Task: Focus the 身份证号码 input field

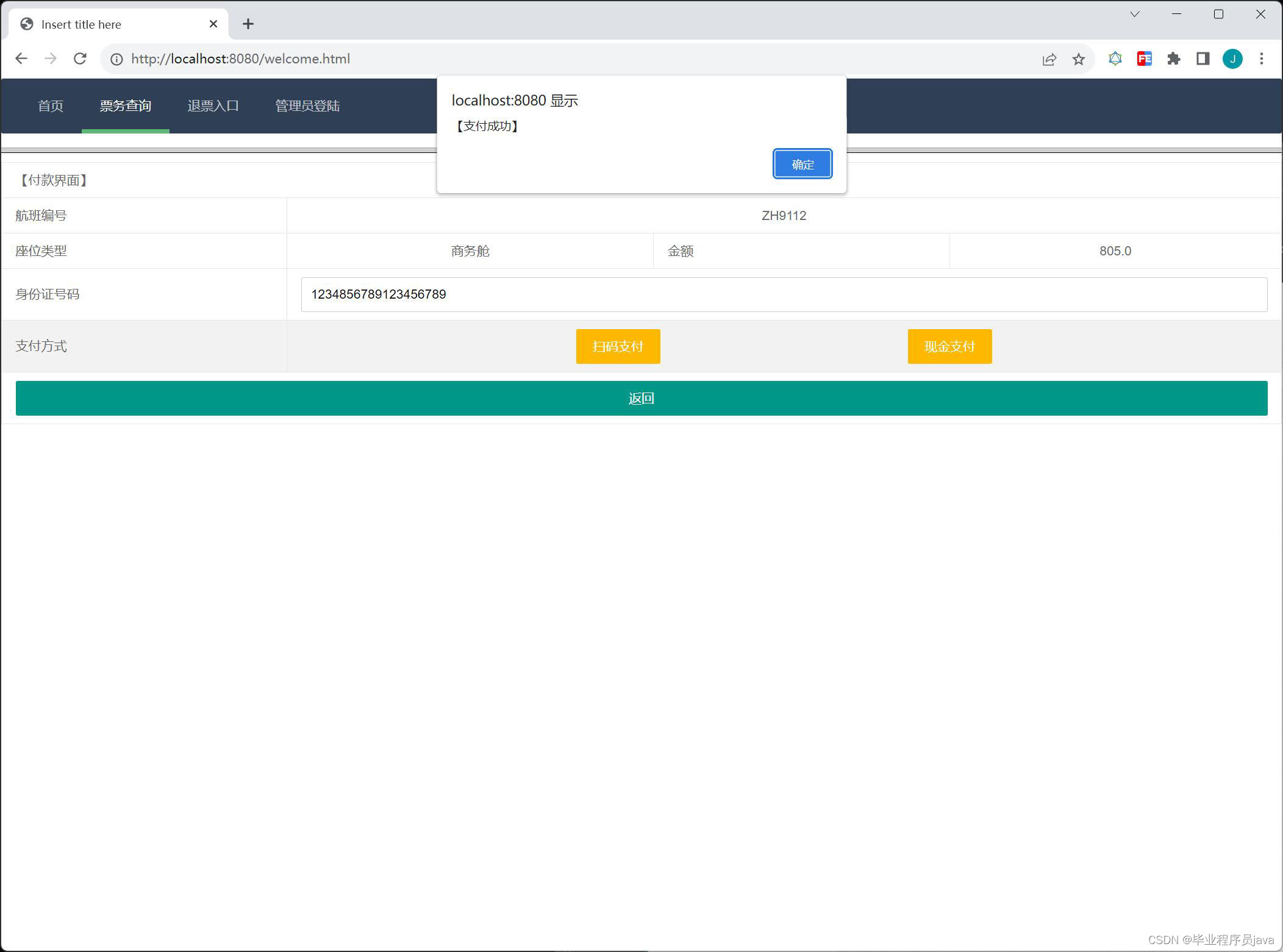Action: [784, 294]
